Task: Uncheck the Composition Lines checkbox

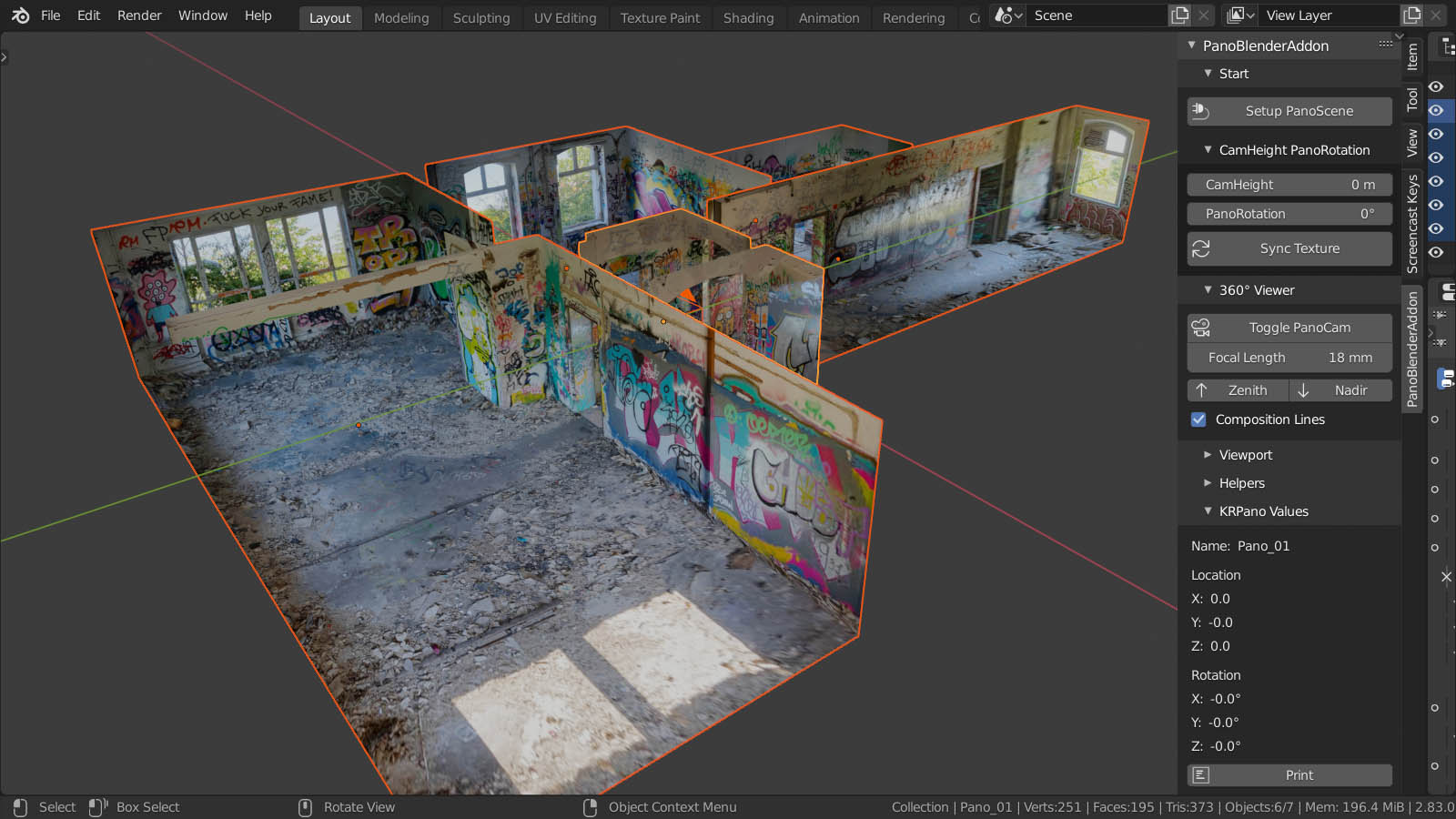Action: [1198, 420]
